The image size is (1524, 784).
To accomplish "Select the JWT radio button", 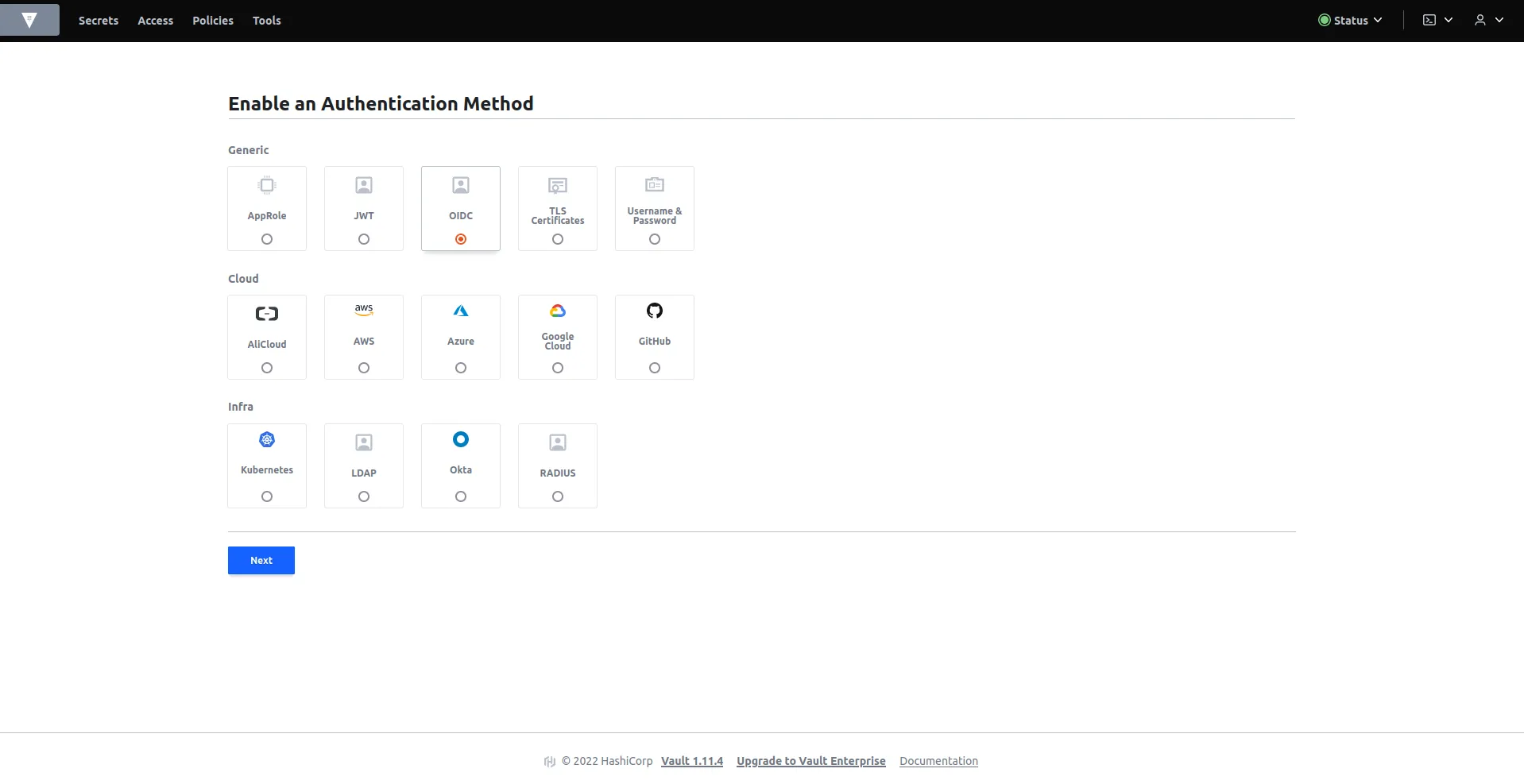I will (364, 239).
